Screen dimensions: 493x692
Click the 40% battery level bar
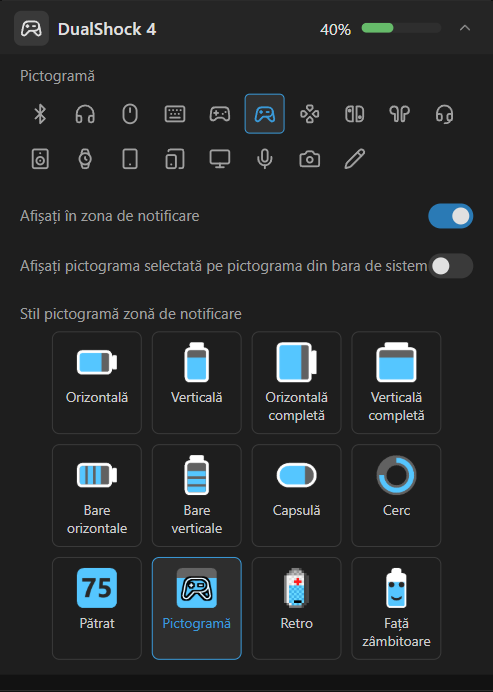[401, 28]
